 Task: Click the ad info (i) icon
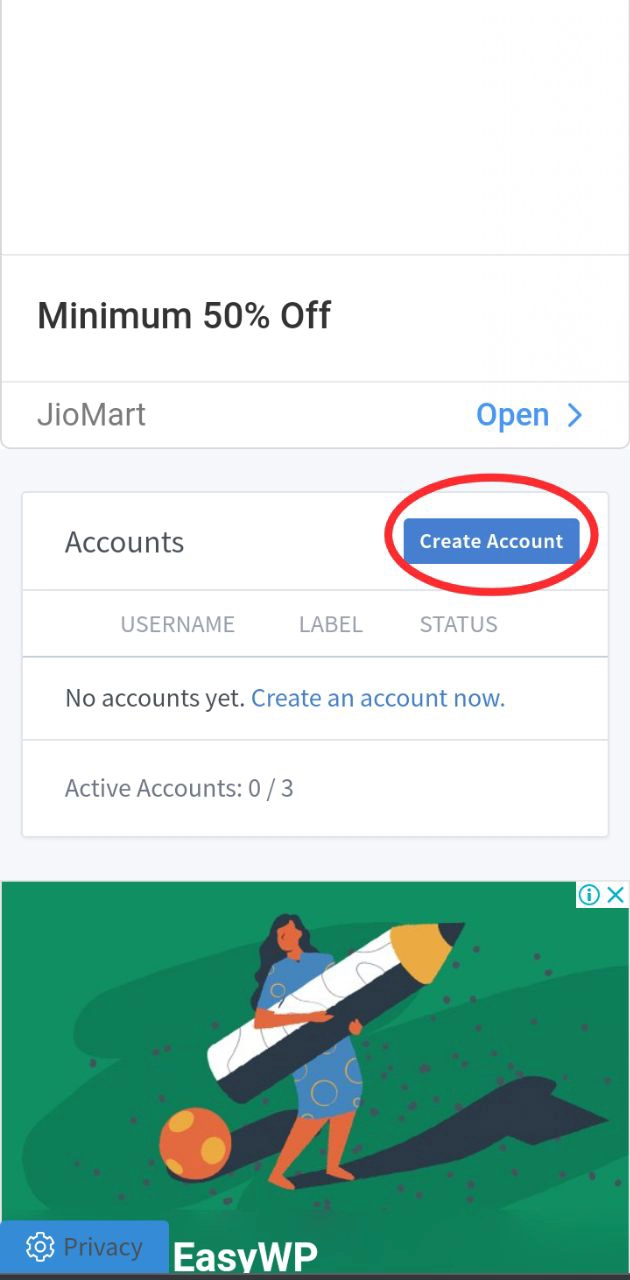coord(589,894)
